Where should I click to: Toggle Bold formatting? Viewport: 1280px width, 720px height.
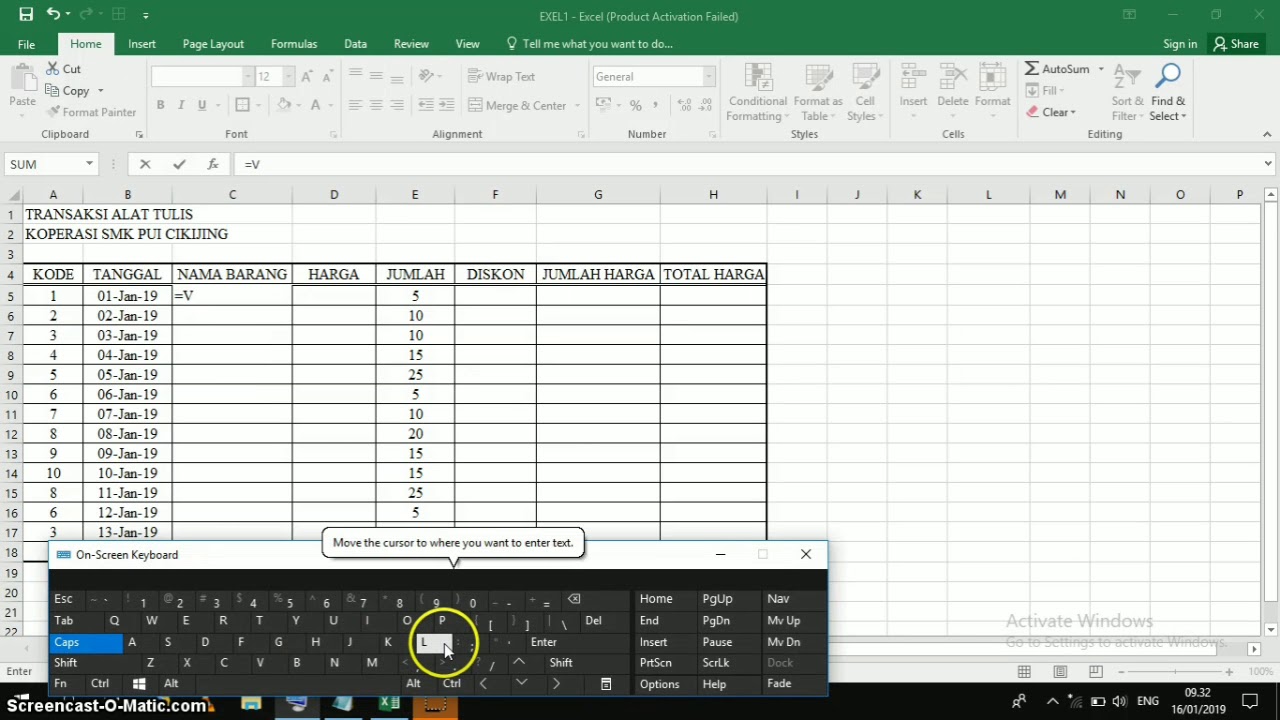point(160,105)
